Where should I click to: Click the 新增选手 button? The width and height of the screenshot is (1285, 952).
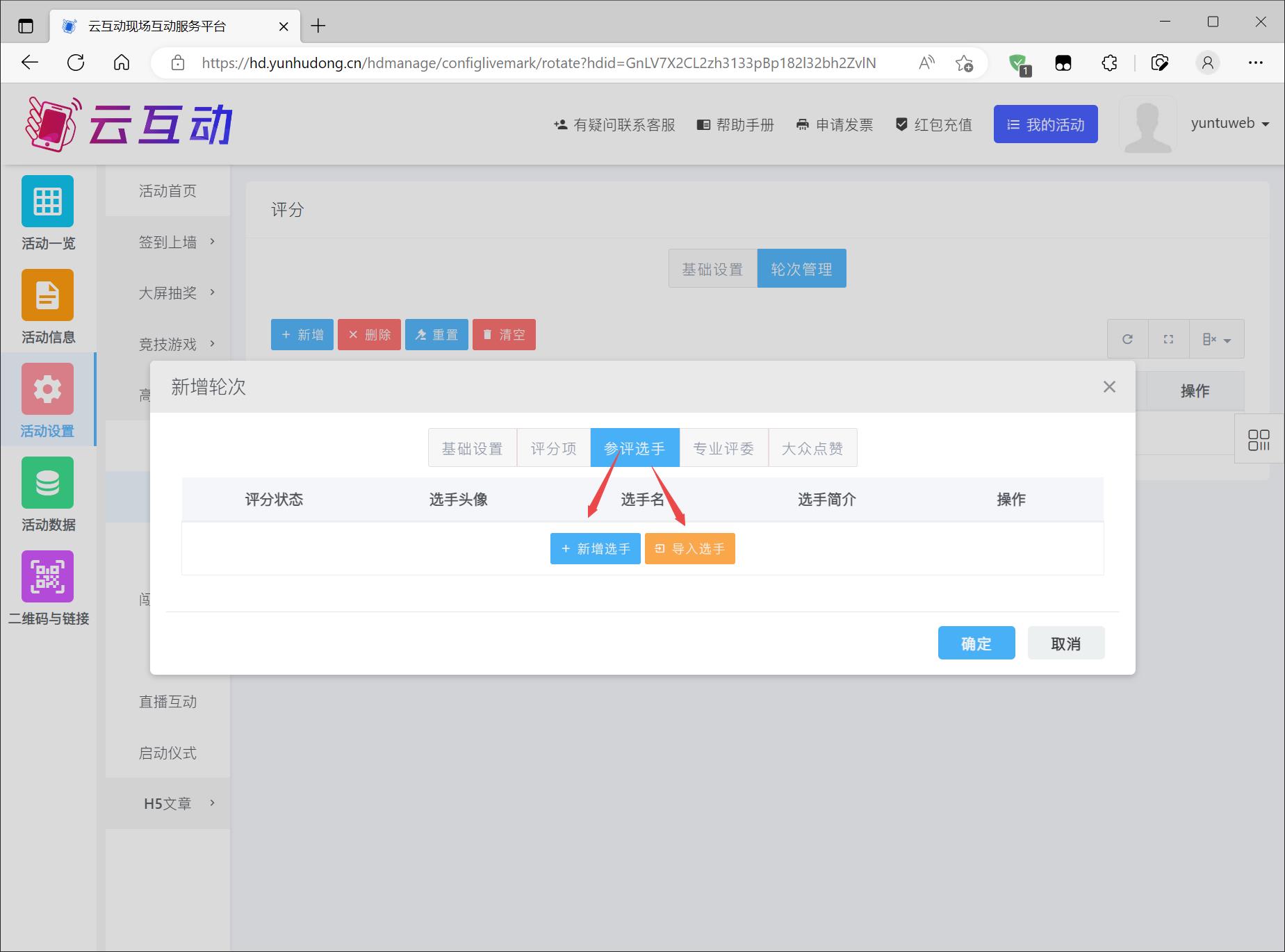(x=596, y=549)
